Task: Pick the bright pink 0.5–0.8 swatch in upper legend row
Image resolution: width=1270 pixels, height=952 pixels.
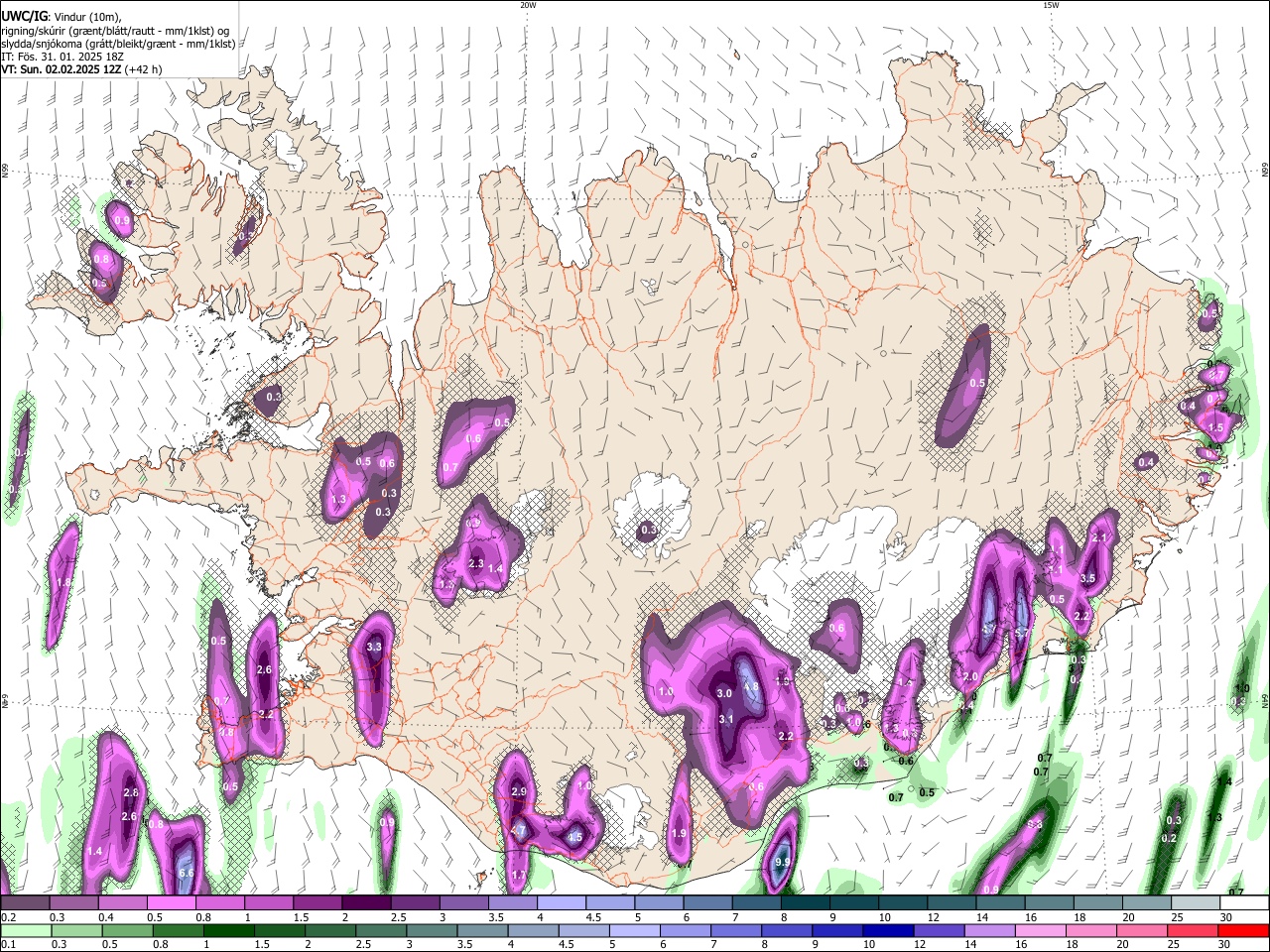Action: pos(171,903)
